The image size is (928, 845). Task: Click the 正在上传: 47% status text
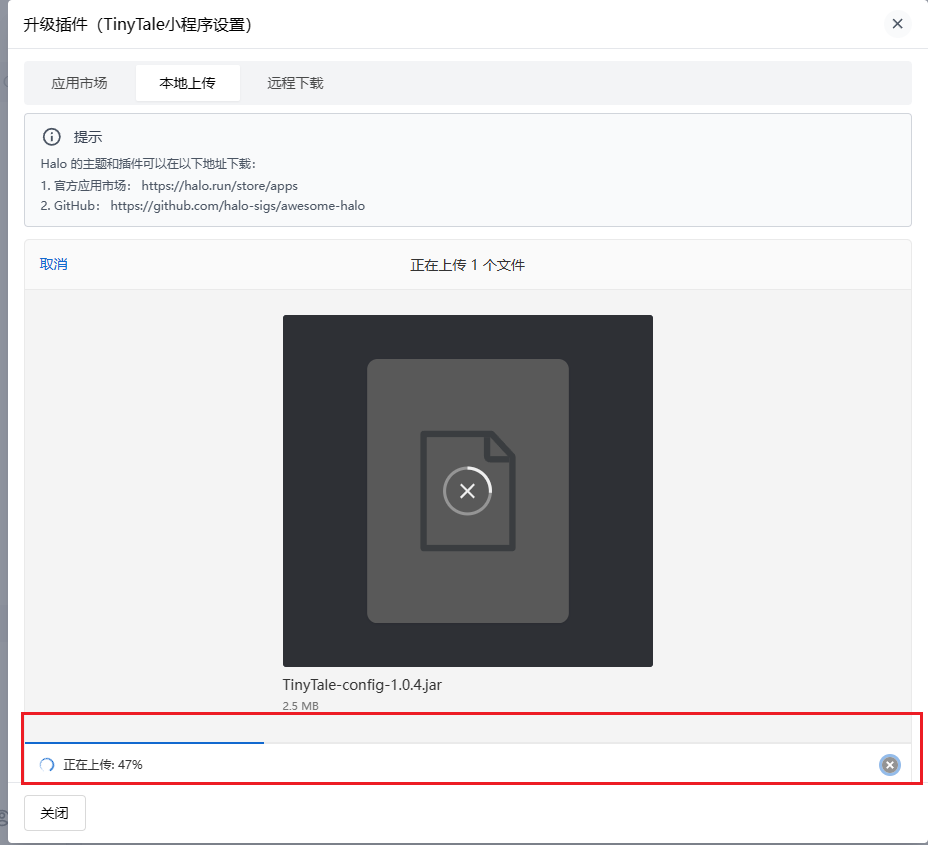(103, 765)
